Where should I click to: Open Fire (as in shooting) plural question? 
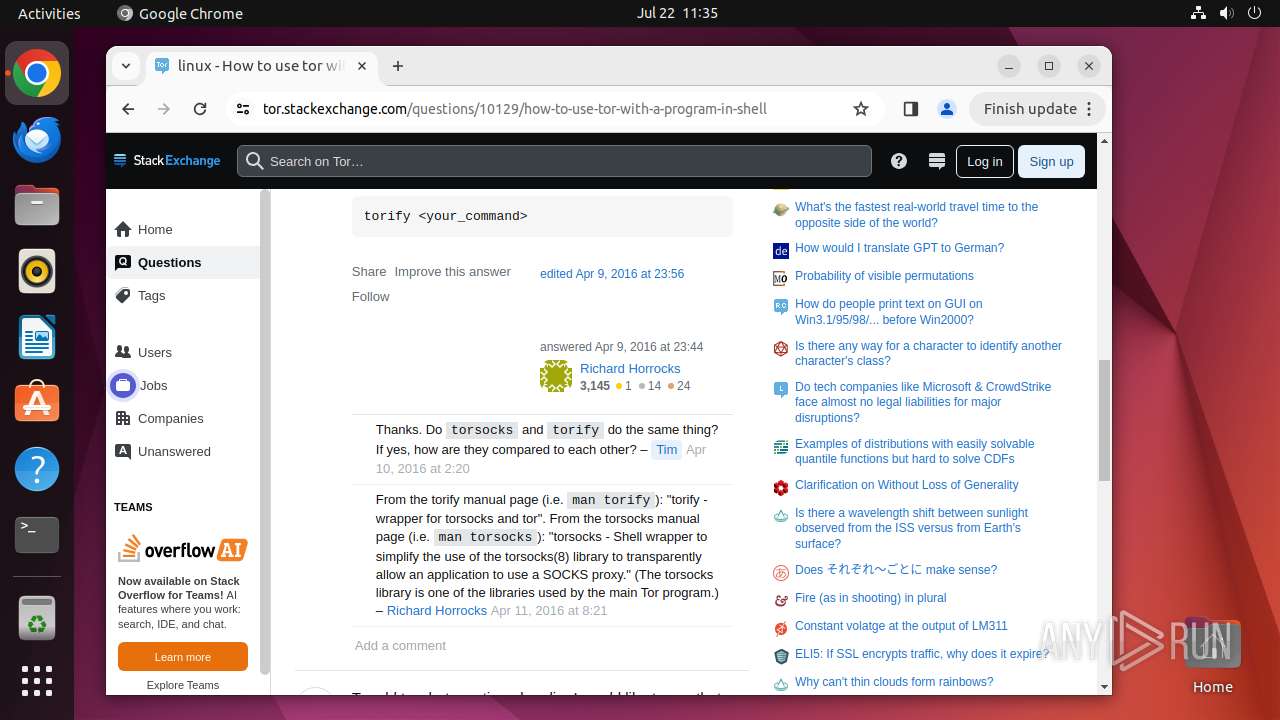870,598
